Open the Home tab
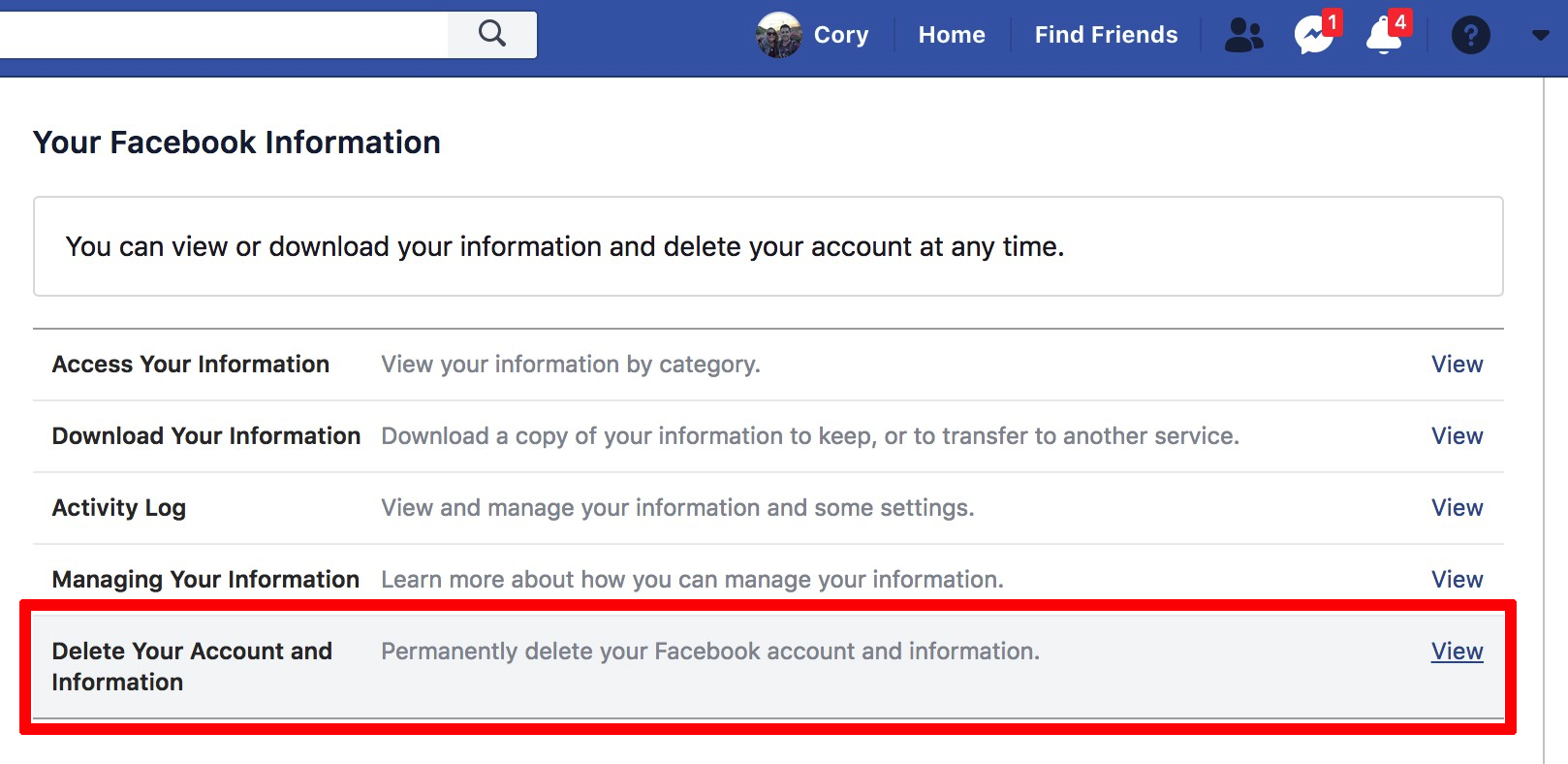The height and width of the screenshot is (764, 1568). point(952,35)
